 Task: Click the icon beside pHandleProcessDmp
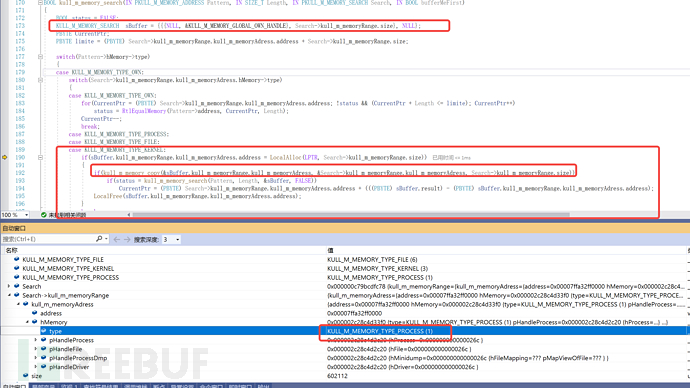(x=44, y=358)
